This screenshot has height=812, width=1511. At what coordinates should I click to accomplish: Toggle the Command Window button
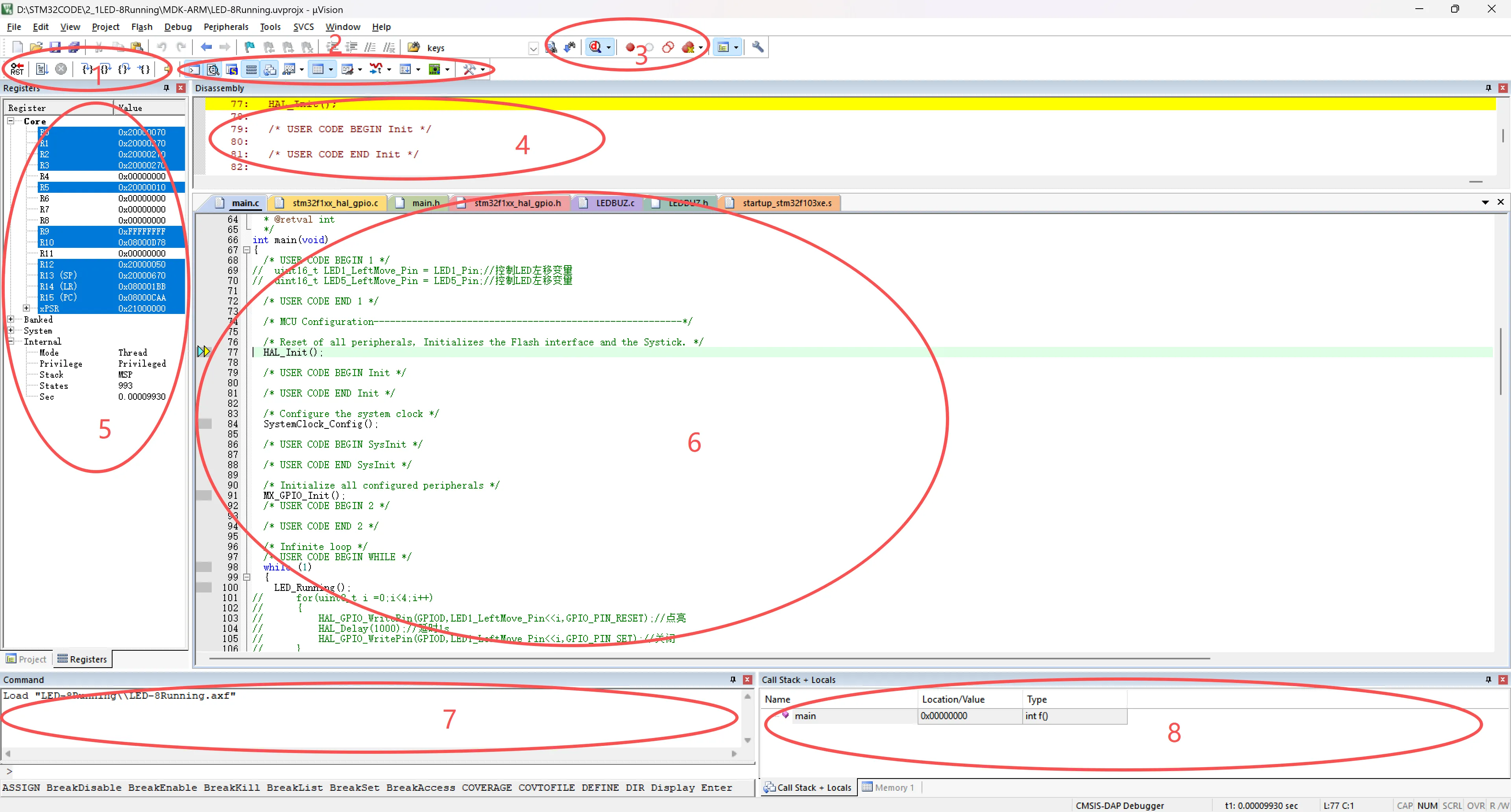pos(194,70)
